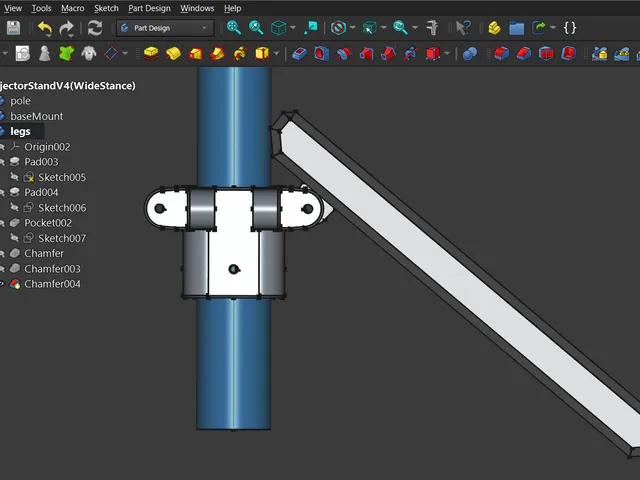Undo the last action

[45, 28]
